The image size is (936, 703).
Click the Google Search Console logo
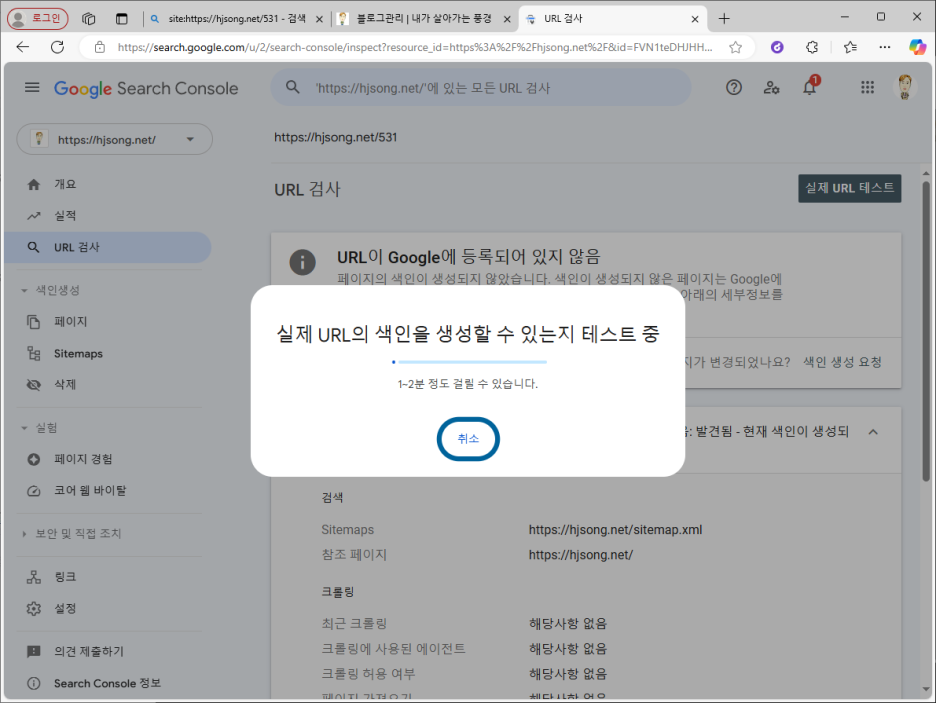click(x=146, y=88)
